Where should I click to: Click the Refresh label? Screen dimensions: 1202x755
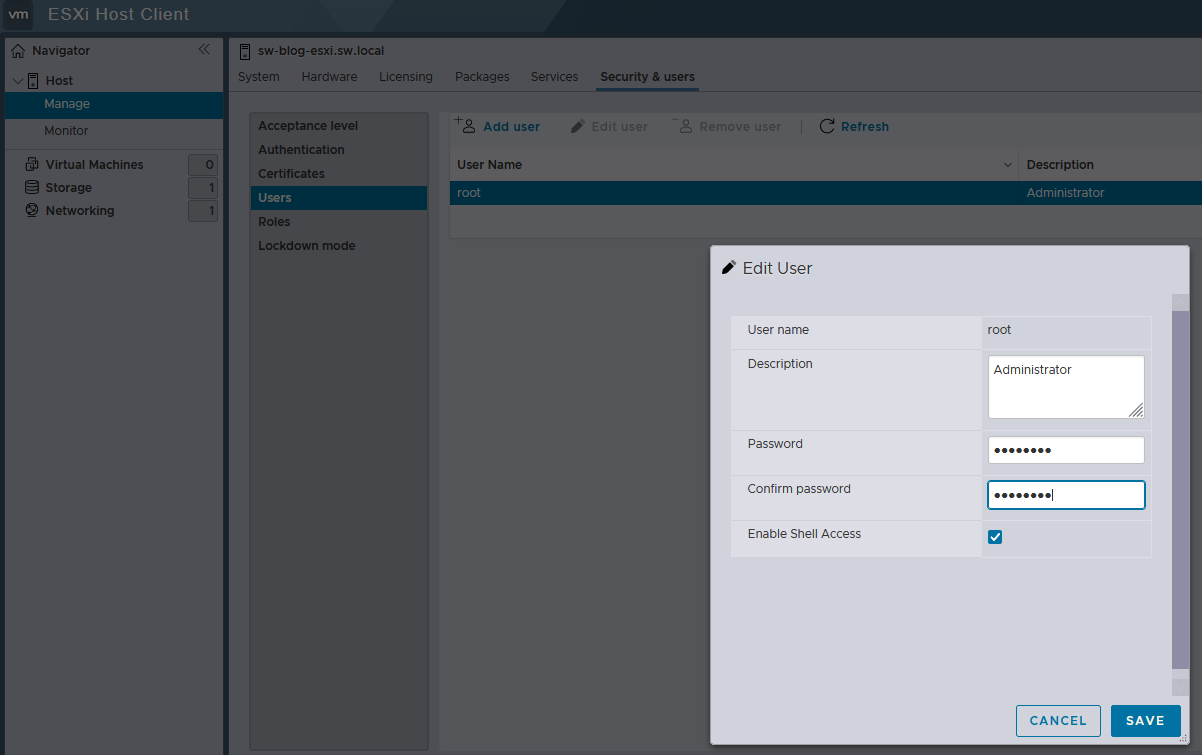point(865,127)
